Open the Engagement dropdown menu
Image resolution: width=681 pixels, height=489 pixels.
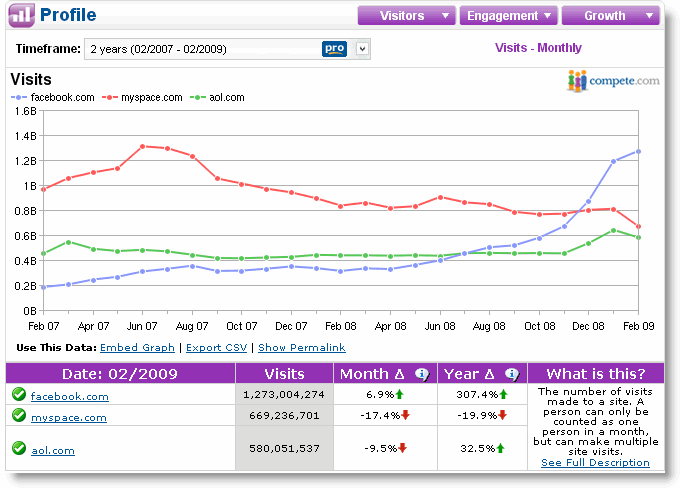(509, 16)
